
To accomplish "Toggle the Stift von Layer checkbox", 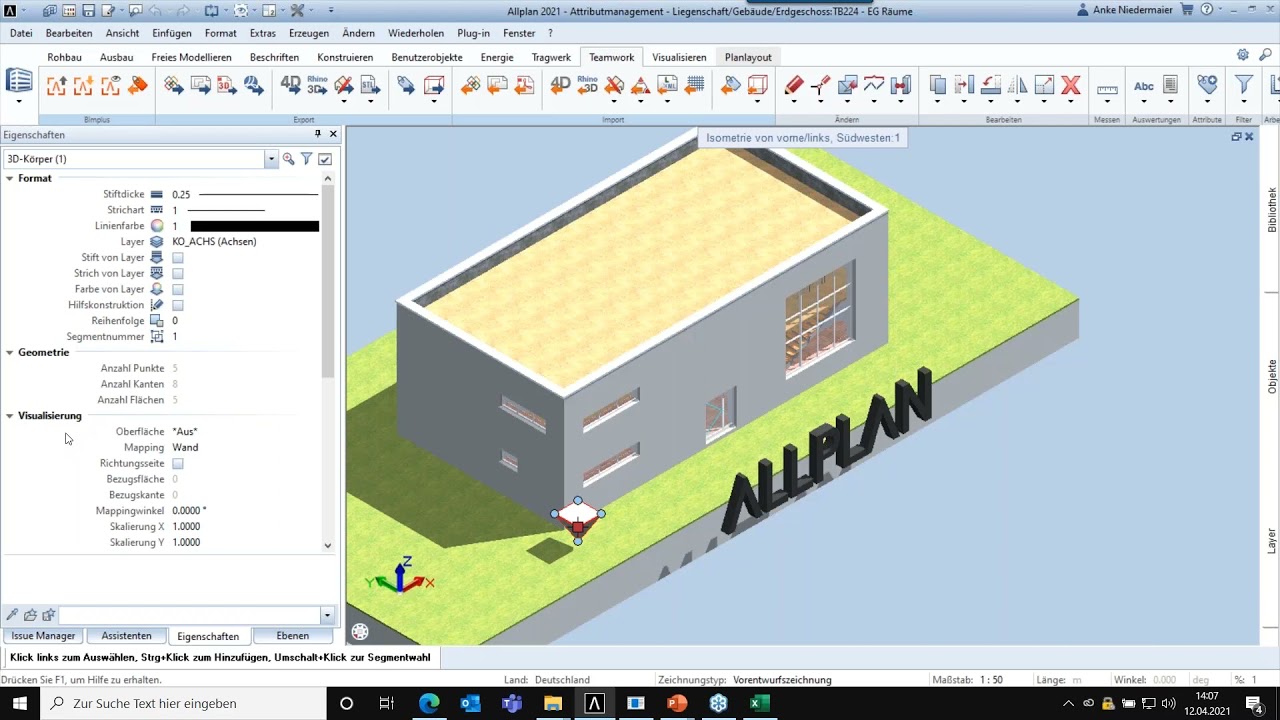I will (x=178, y=258).
